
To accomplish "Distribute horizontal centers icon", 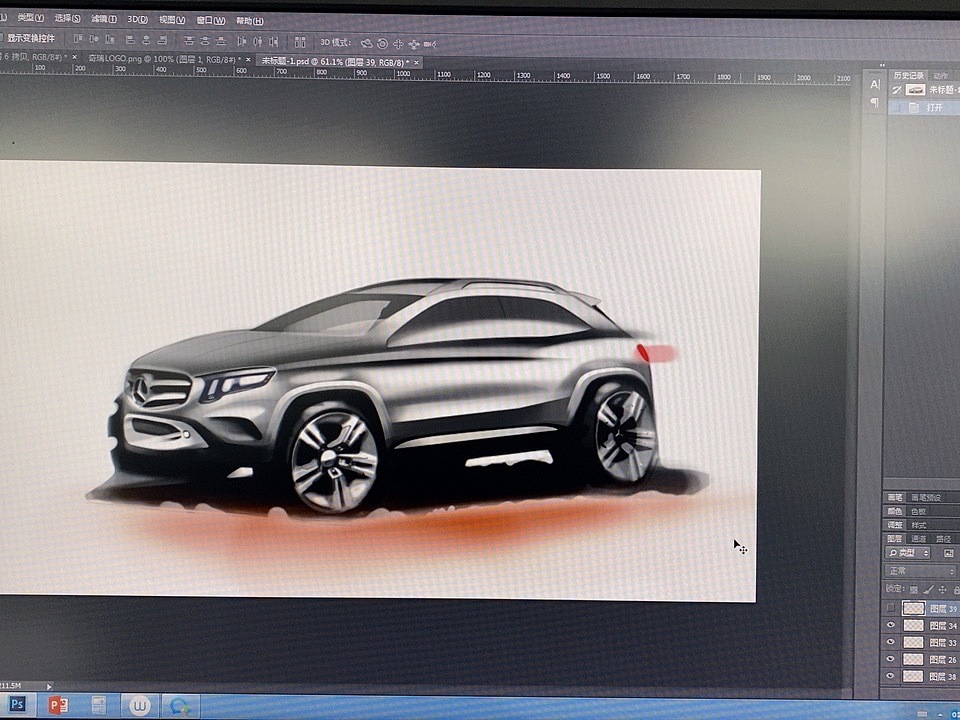I will pyautogui.click(x=258, y=42).
